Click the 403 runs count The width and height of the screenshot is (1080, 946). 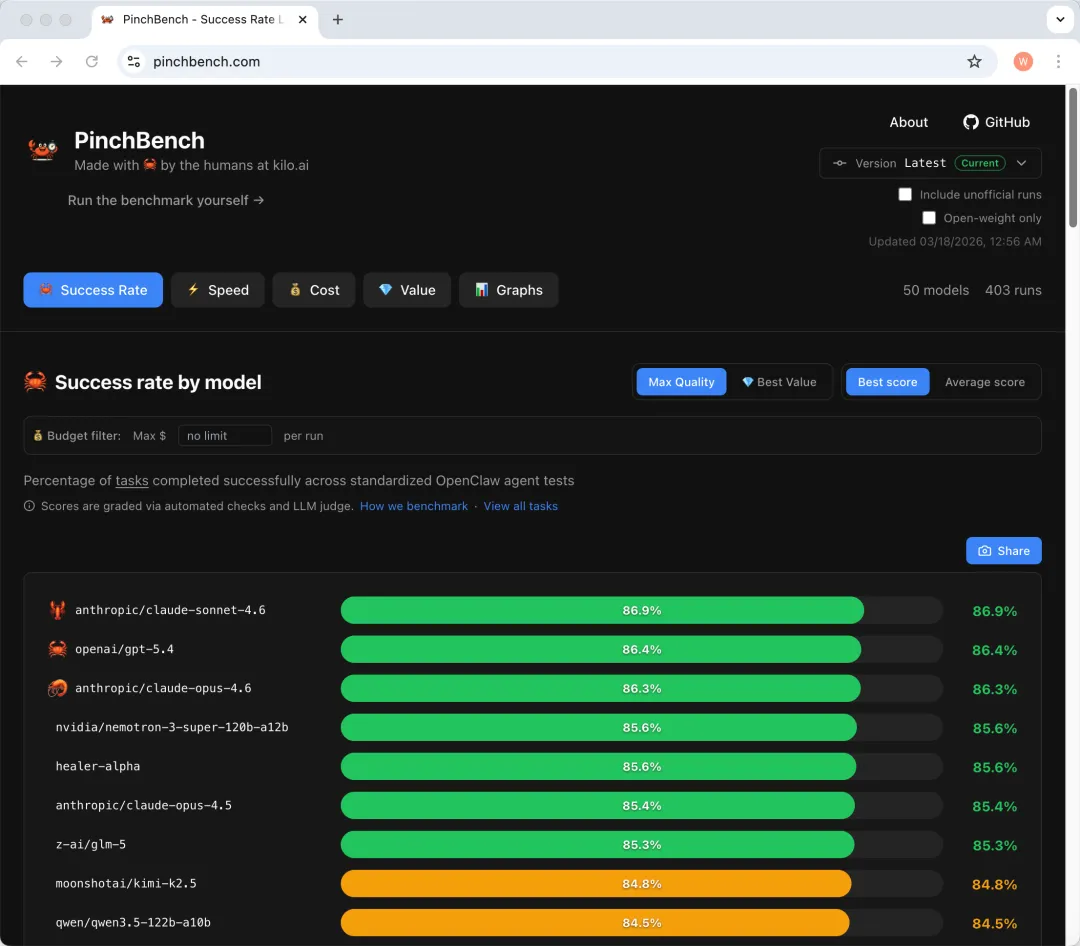point(1012,290)
